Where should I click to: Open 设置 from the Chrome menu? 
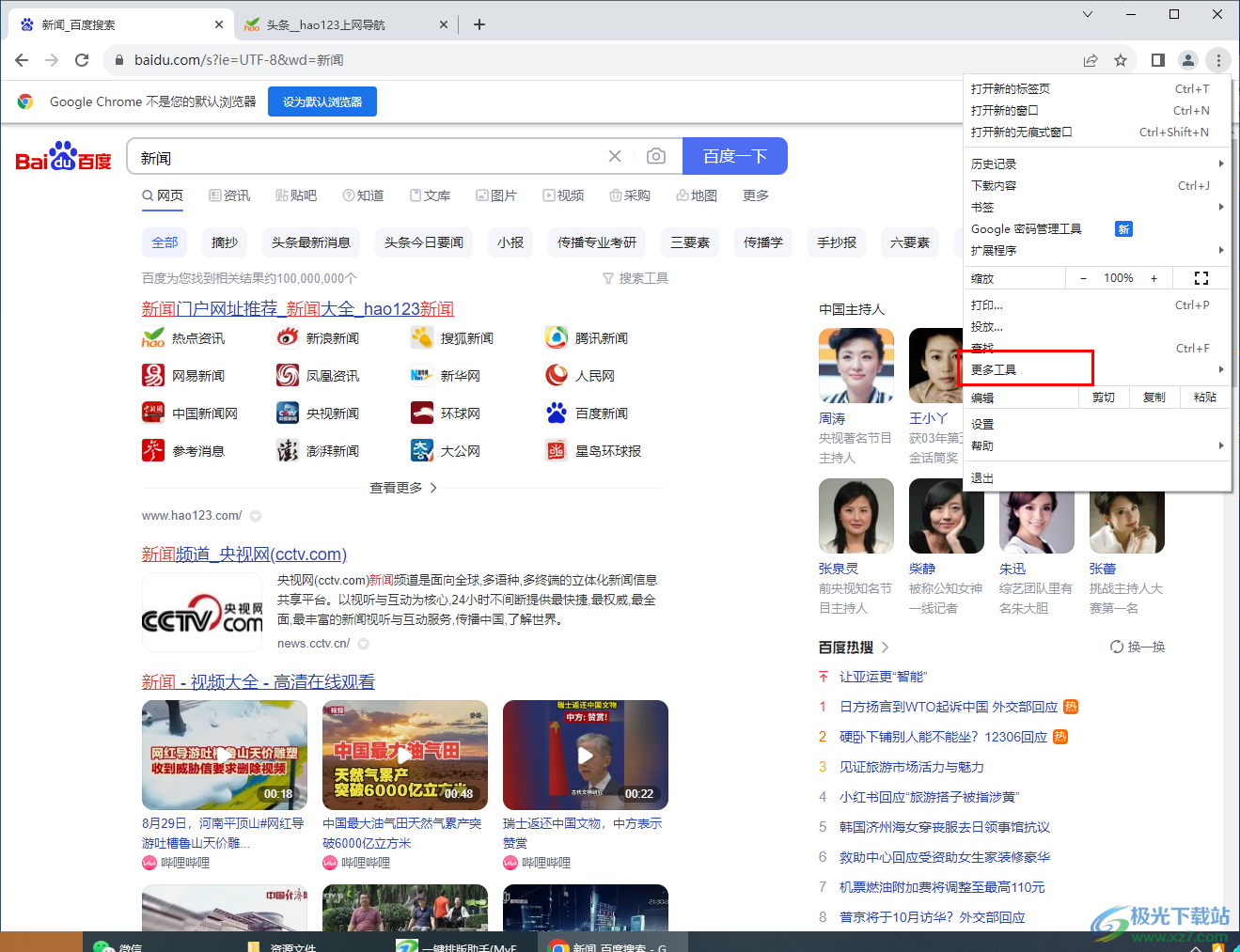[1097, 424]
